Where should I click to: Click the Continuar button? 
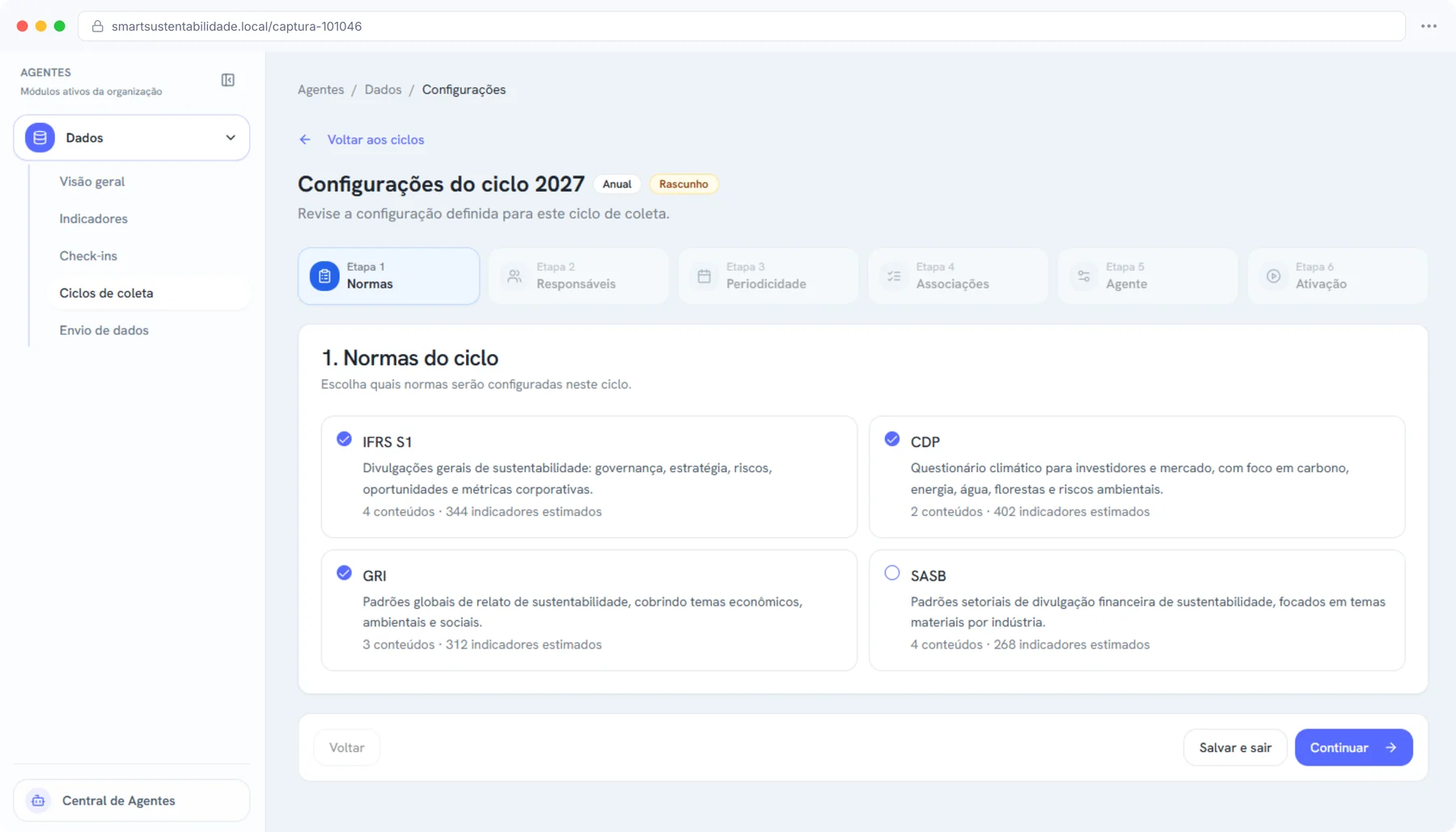[x=1353, y=748]
